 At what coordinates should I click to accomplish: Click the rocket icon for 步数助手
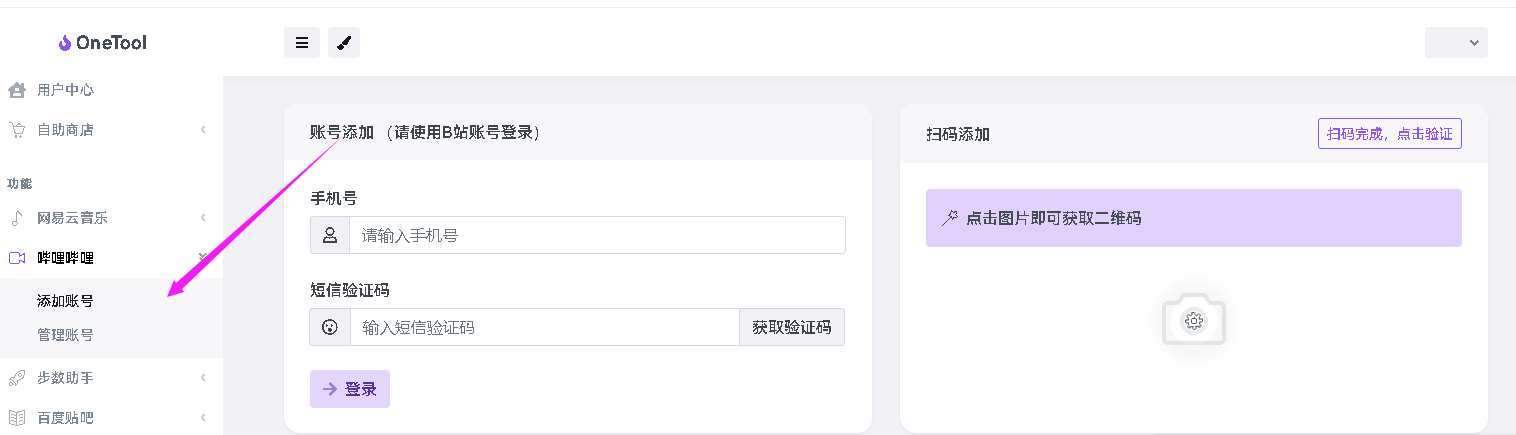[17, 378]
